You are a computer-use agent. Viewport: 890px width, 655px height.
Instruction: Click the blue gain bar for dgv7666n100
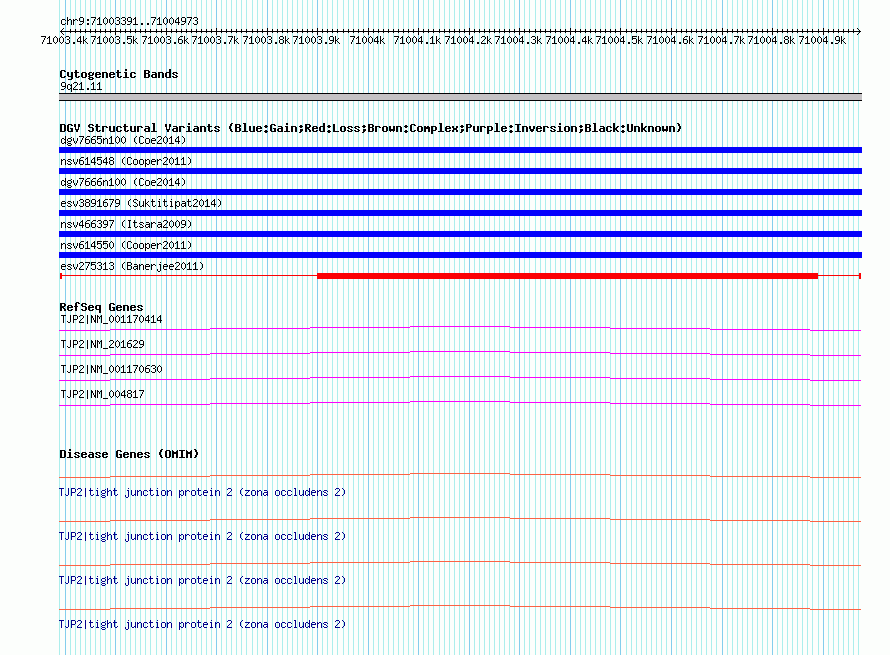460,192
